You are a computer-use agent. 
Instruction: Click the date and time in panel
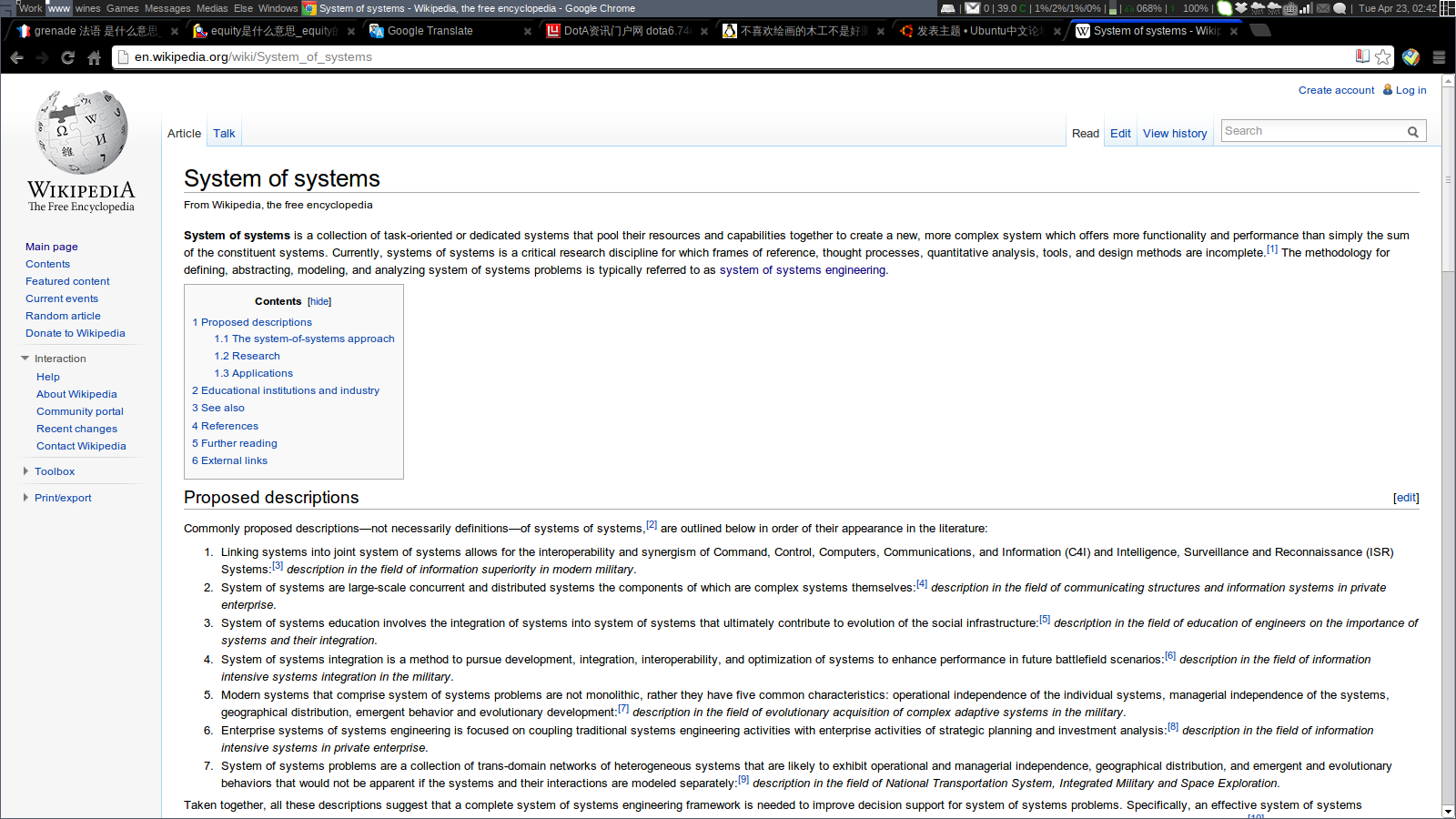coord(1397,8)
